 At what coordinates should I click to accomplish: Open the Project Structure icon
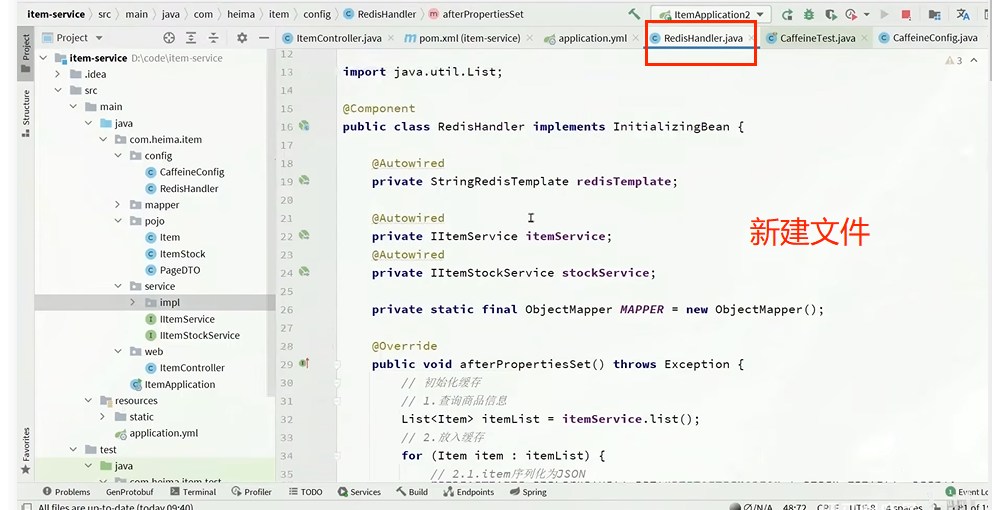click(934, 14)
